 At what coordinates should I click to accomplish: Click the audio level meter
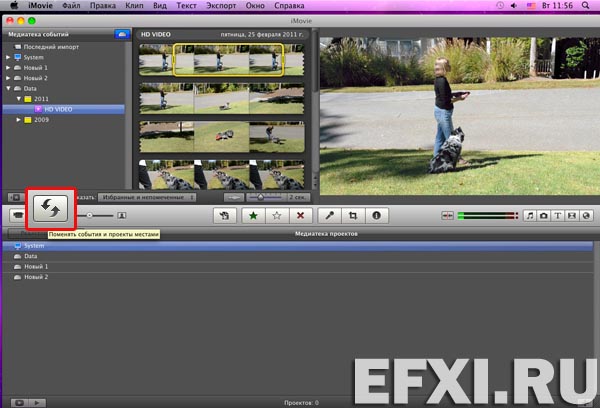click(488, 216)
